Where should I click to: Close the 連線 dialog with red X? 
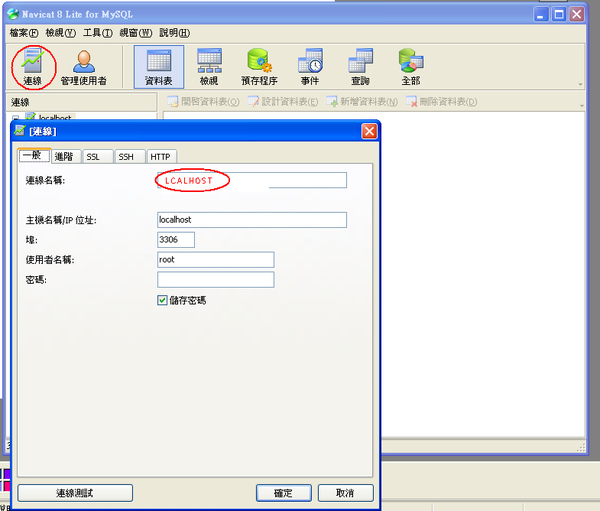pyautogui.click(x=369, y=131)
